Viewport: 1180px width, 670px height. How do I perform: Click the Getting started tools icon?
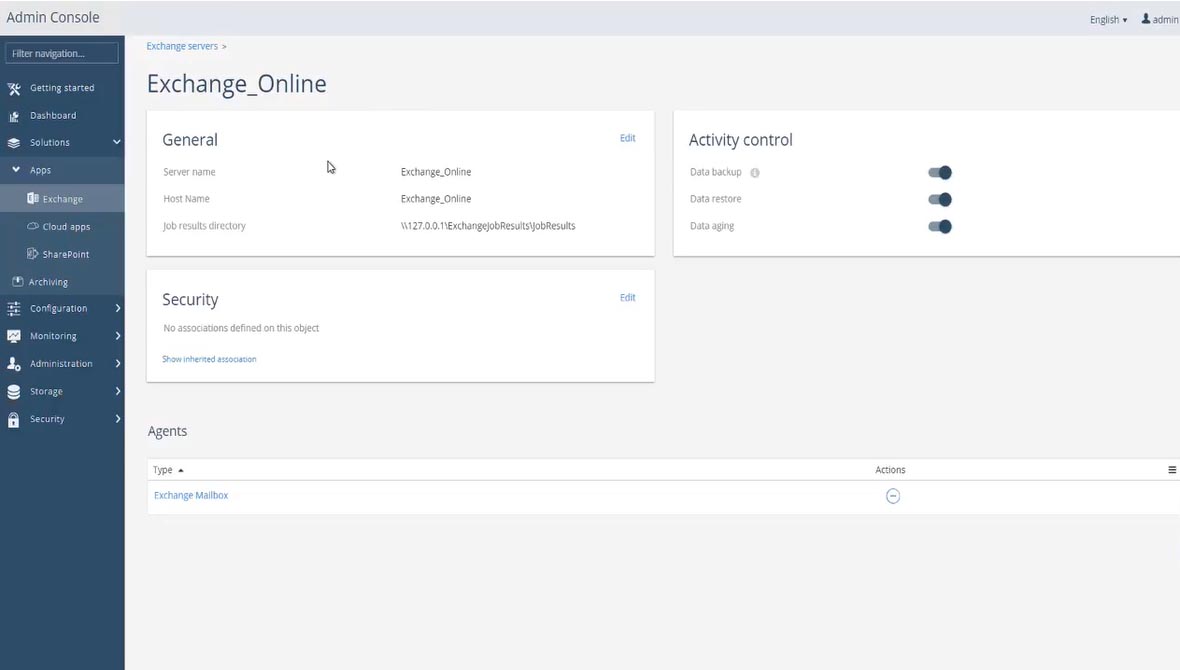[14, 88]
